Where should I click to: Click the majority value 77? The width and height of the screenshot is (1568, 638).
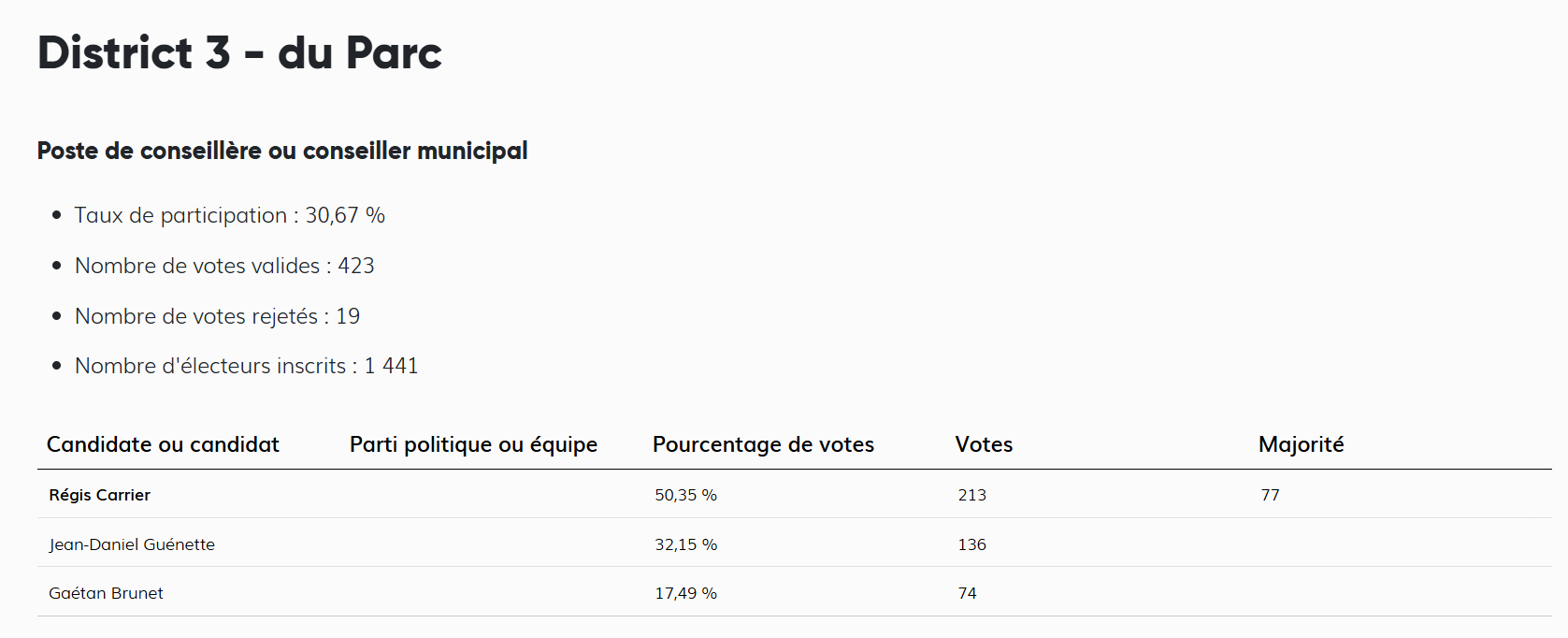(1270, 495)
